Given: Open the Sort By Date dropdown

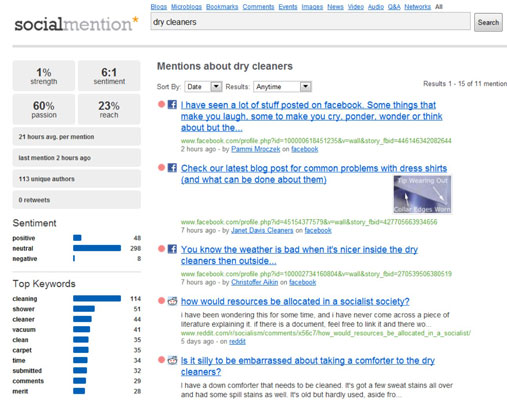Looking at the screenshot, I should coord(203,87).
